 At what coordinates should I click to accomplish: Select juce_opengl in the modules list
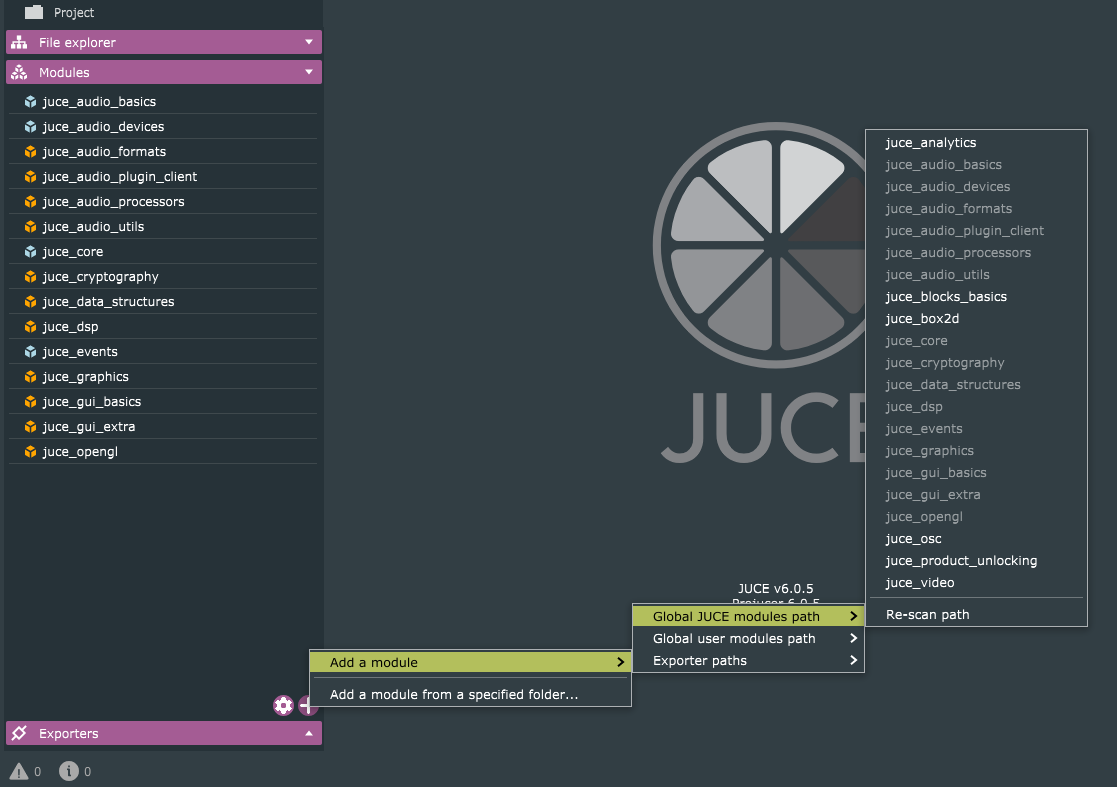(x=163, y=452)
